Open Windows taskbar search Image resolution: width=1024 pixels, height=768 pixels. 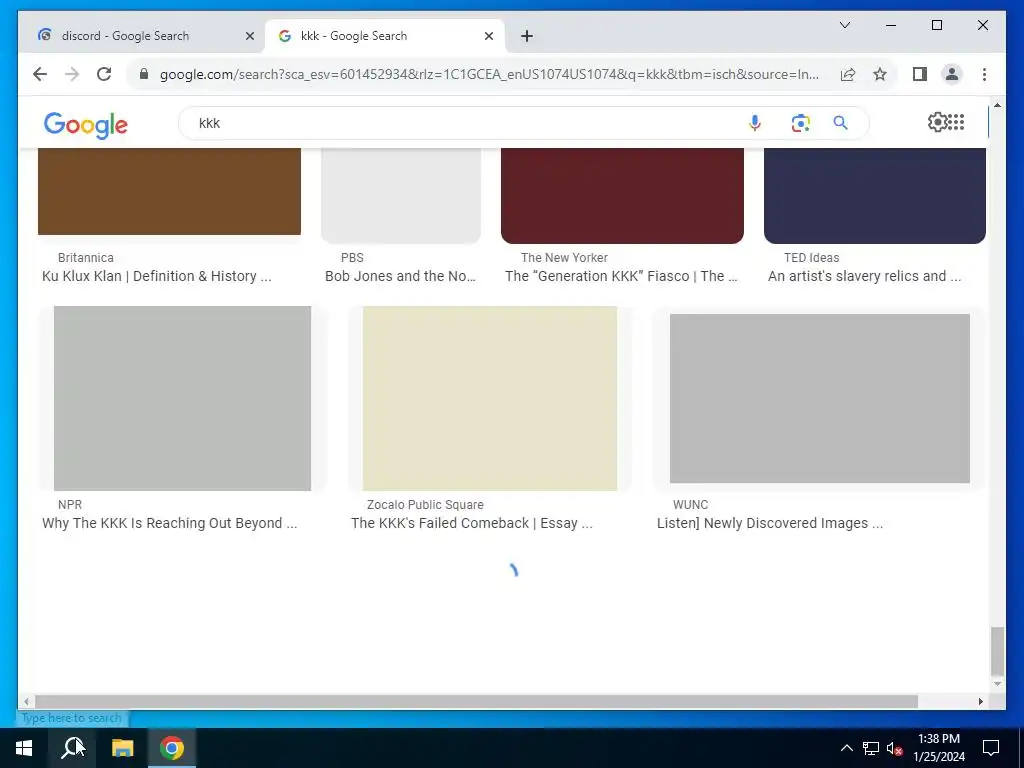click(72, 748)
